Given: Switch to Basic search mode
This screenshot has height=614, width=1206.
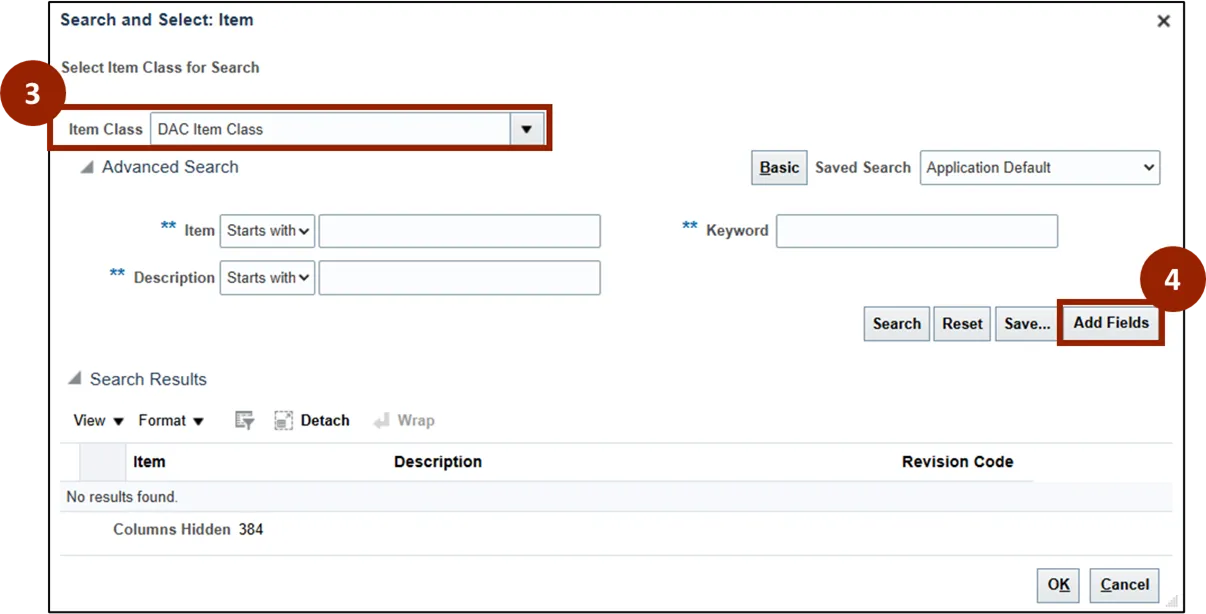Looking at the screenshot, I should tap(779, 168).
